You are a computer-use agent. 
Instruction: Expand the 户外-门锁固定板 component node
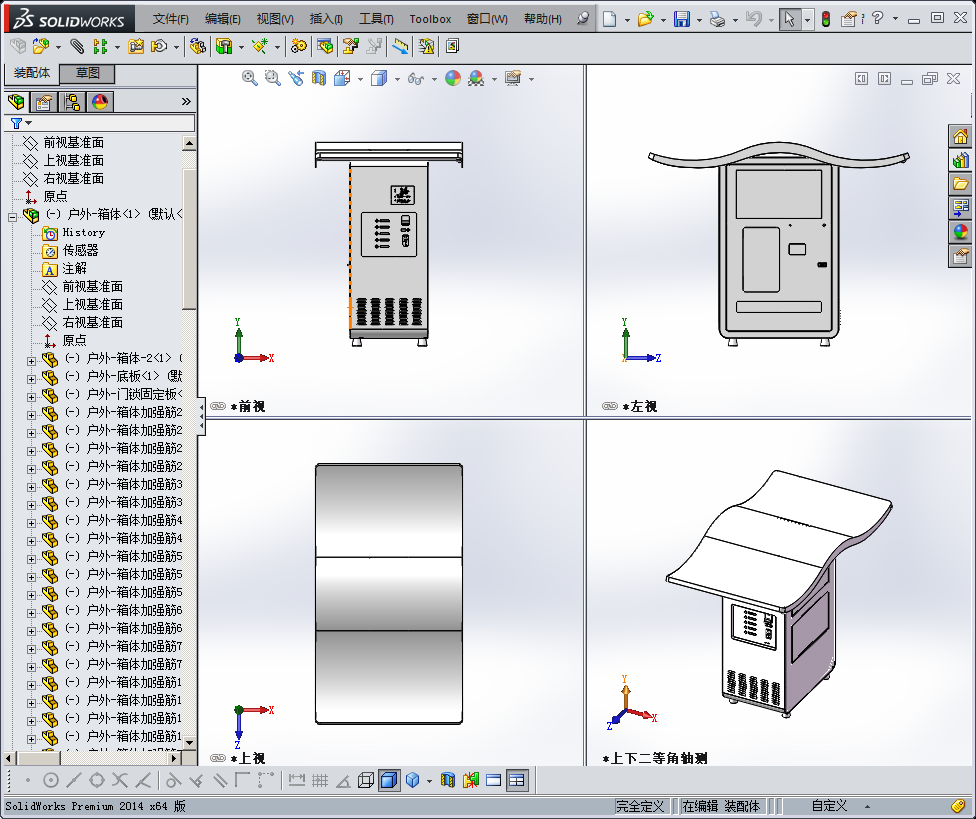point(31,397)
